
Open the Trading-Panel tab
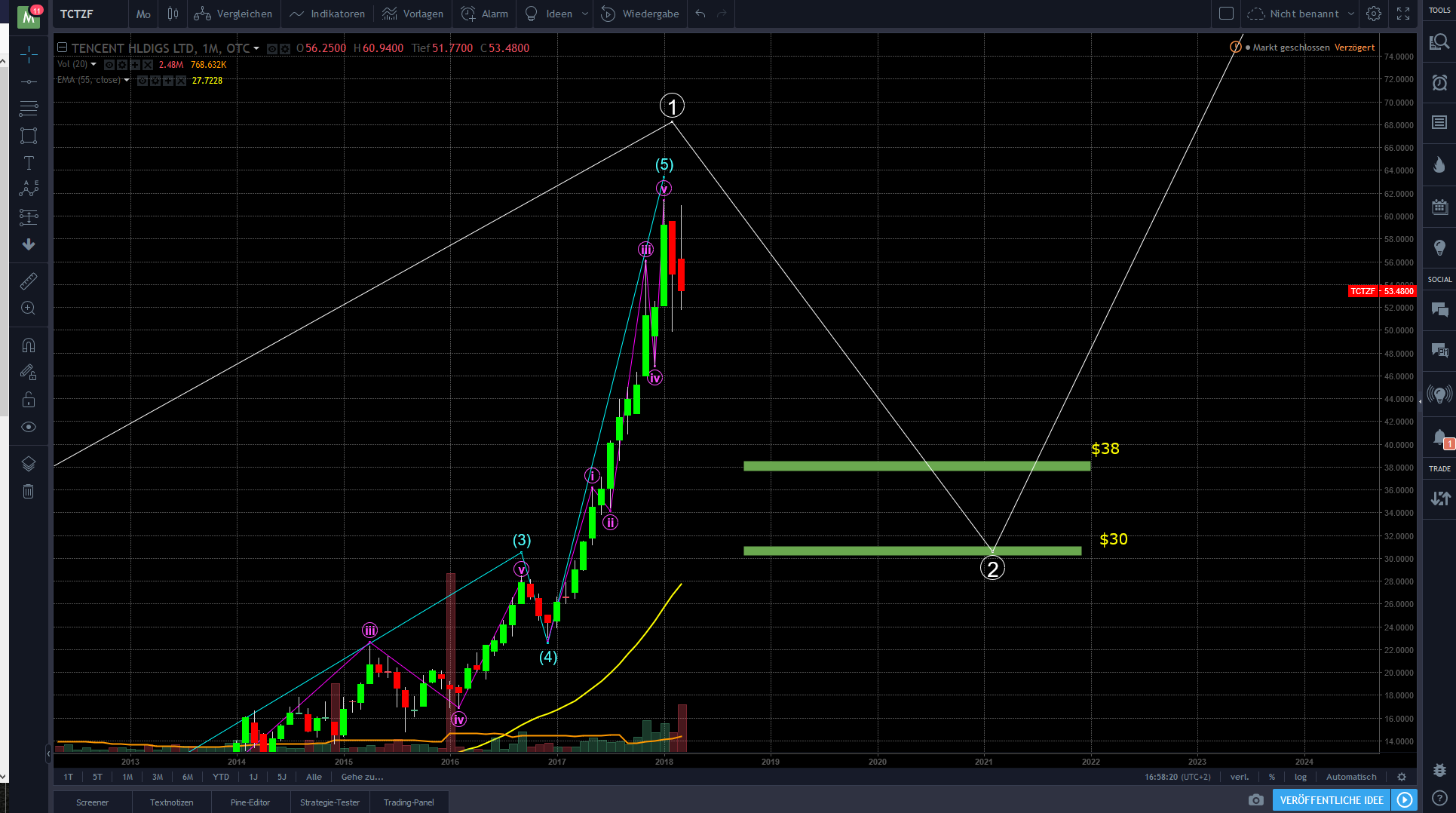[409, 802]
